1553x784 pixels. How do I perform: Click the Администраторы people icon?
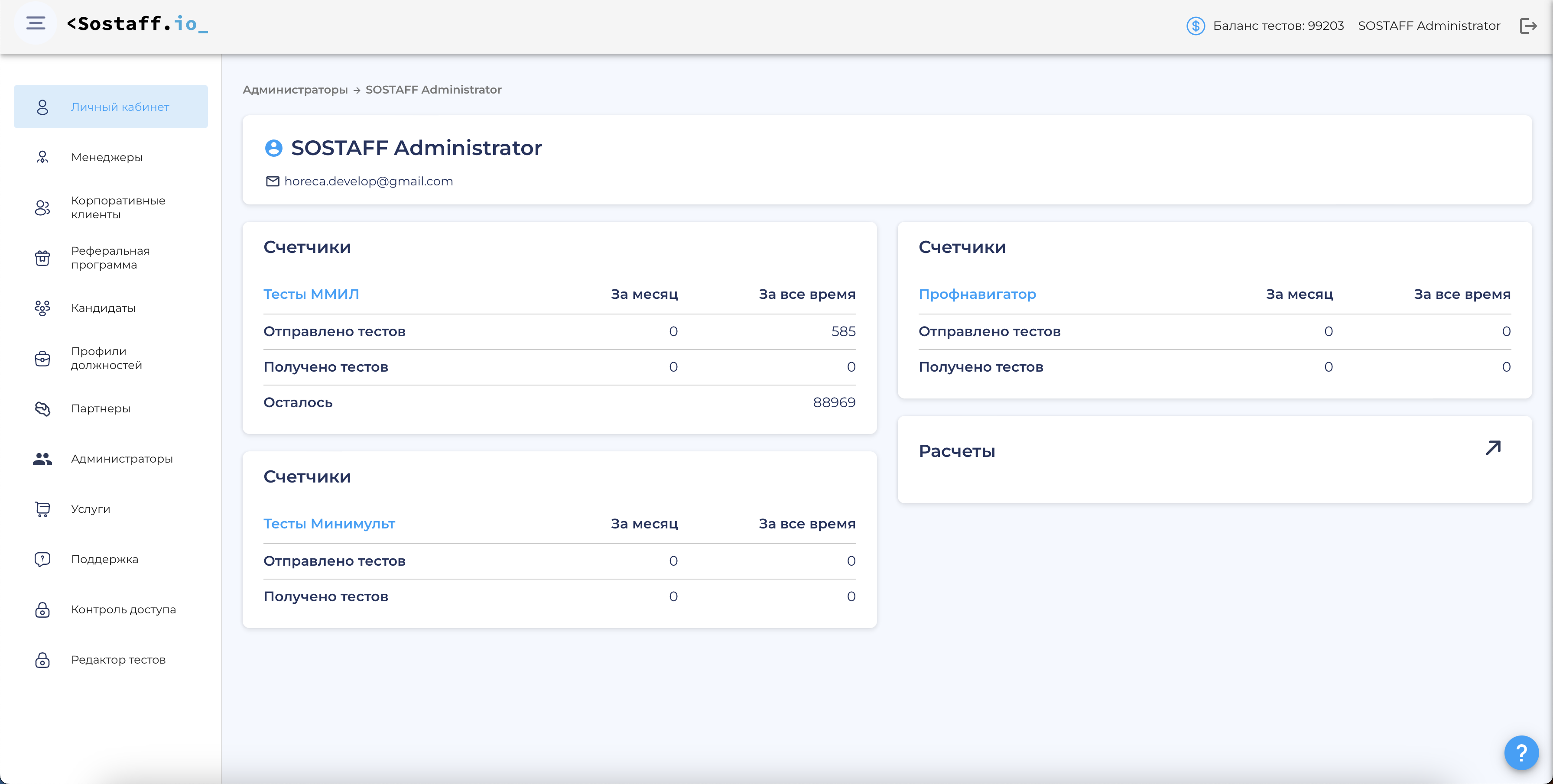coord(42,459)
